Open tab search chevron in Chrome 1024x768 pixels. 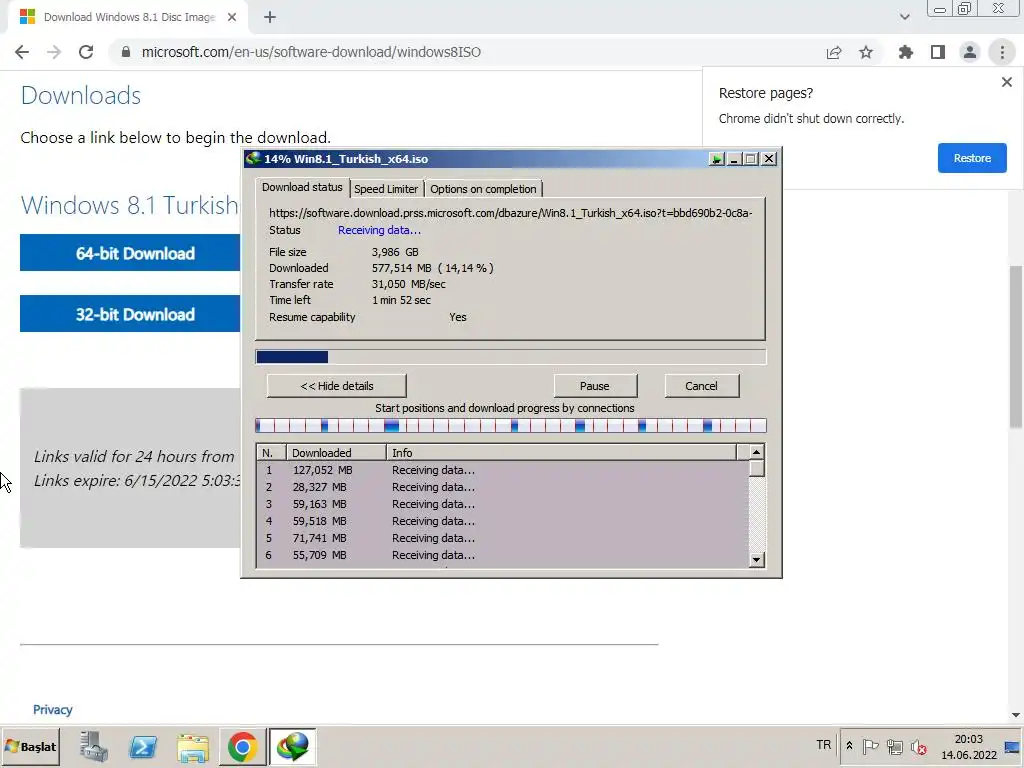(904, 17)
